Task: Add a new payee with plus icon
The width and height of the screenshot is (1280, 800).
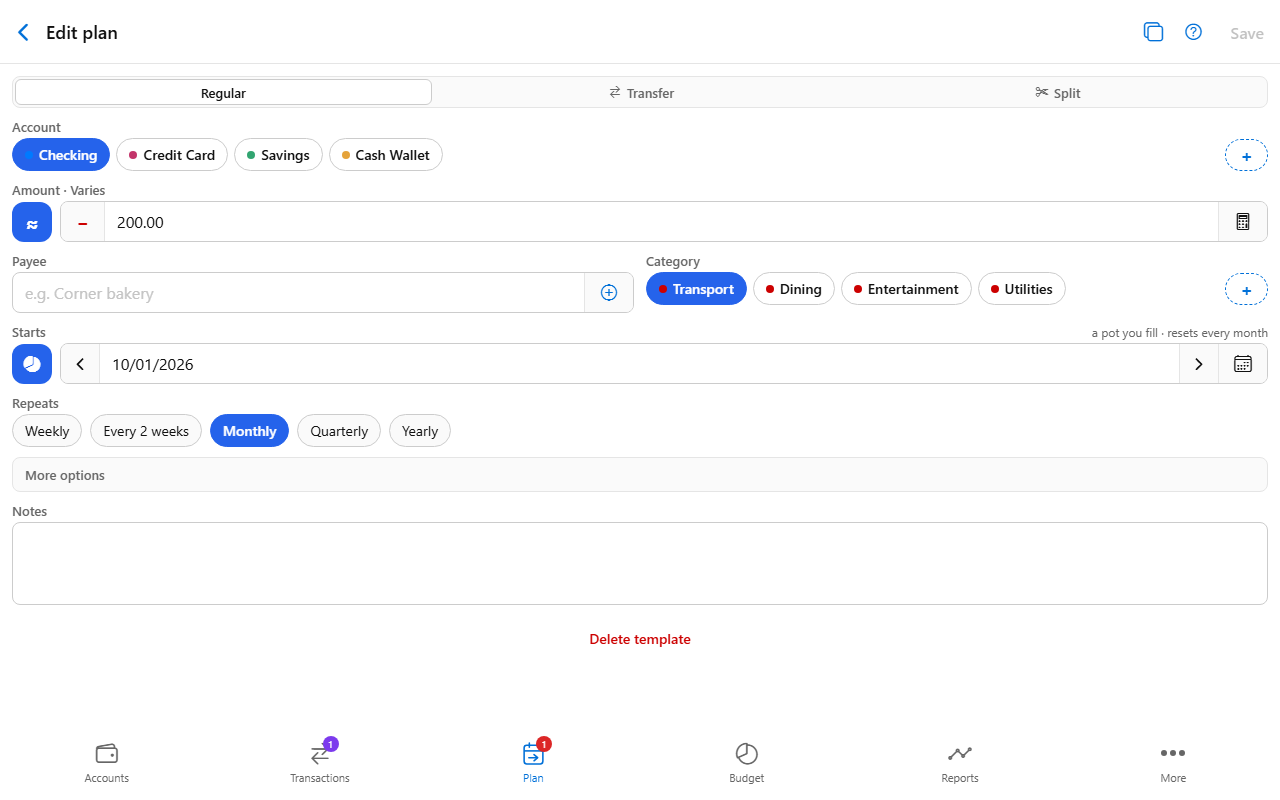Action: 609,293
